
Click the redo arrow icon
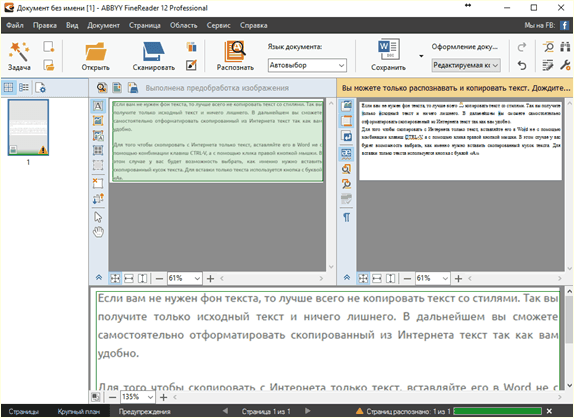(522, 47)
